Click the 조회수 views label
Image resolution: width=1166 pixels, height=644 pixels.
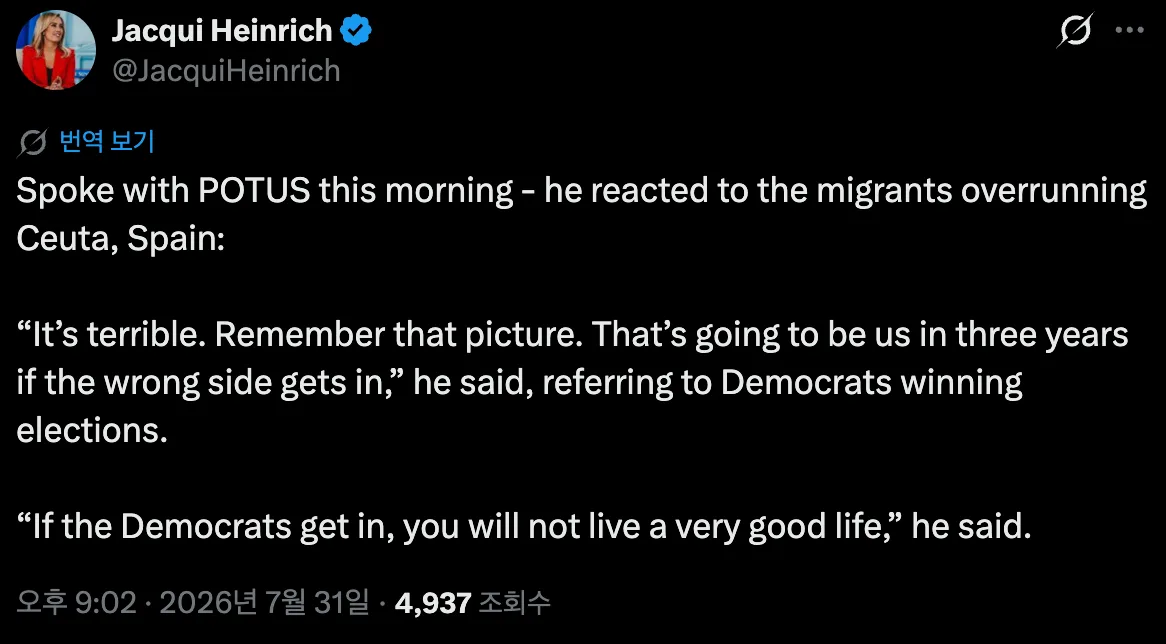(514, 602)
